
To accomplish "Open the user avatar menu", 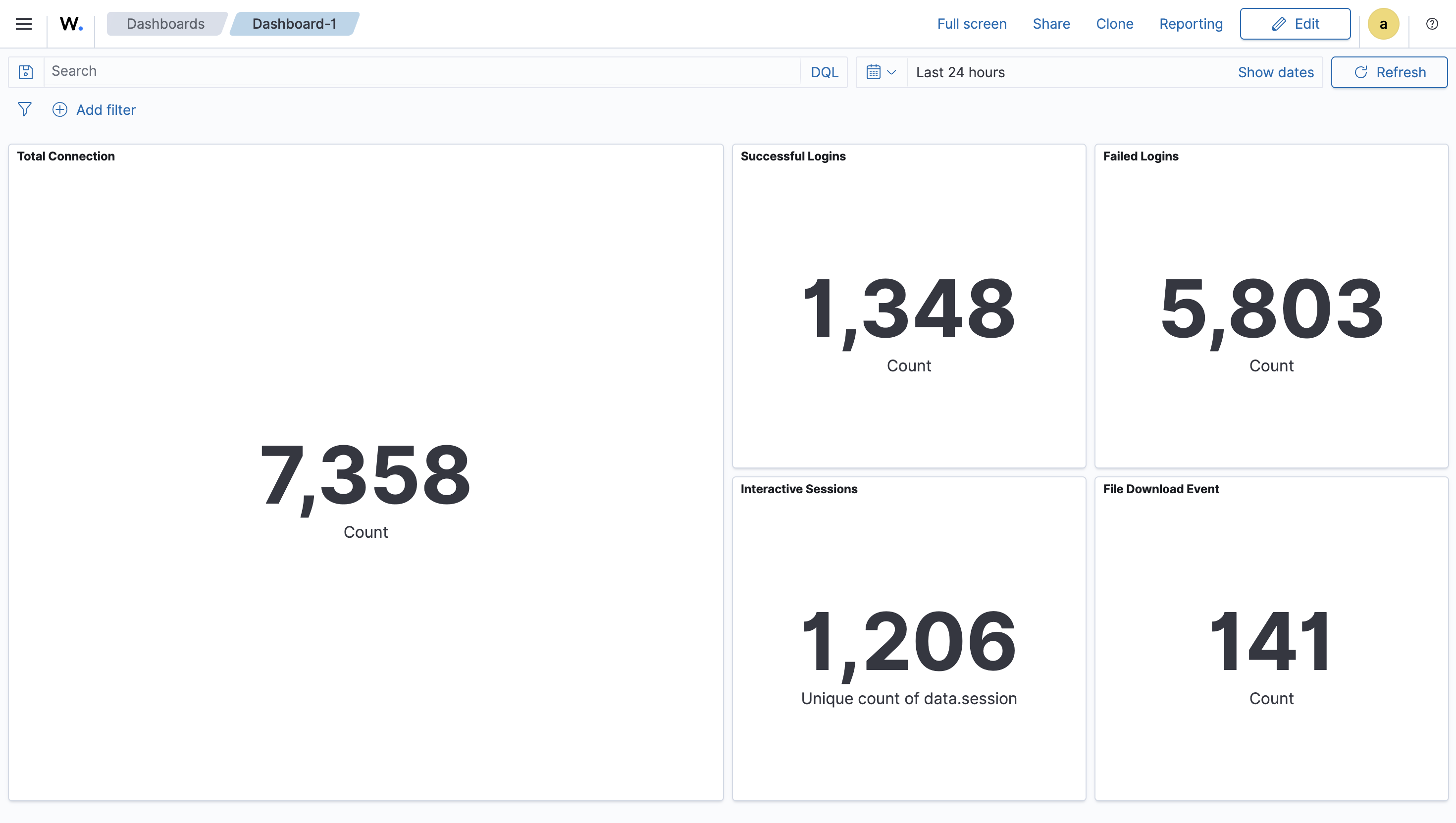I will pos(1383,24).
